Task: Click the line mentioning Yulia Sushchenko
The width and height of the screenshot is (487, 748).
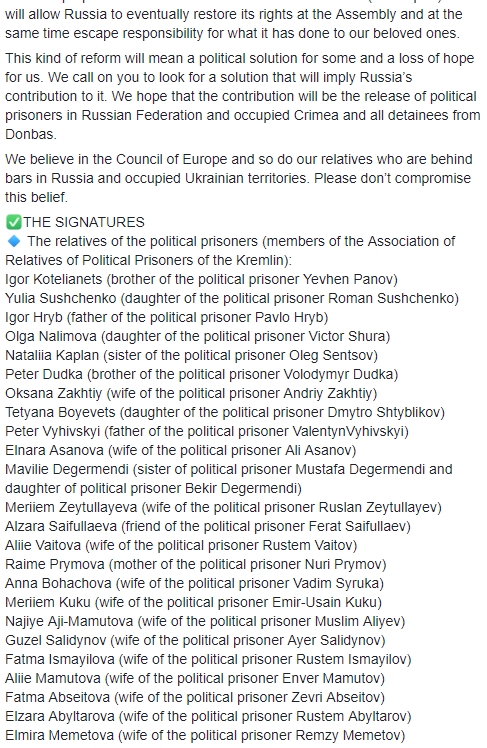Action: 232,298
